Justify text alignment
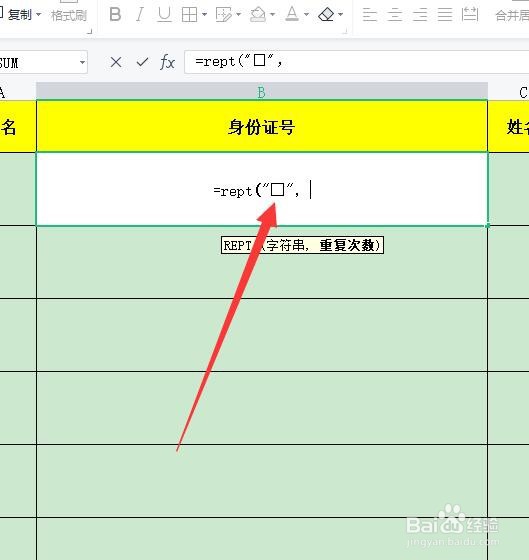Screen dimensions: 529x560 pos(445,15)
